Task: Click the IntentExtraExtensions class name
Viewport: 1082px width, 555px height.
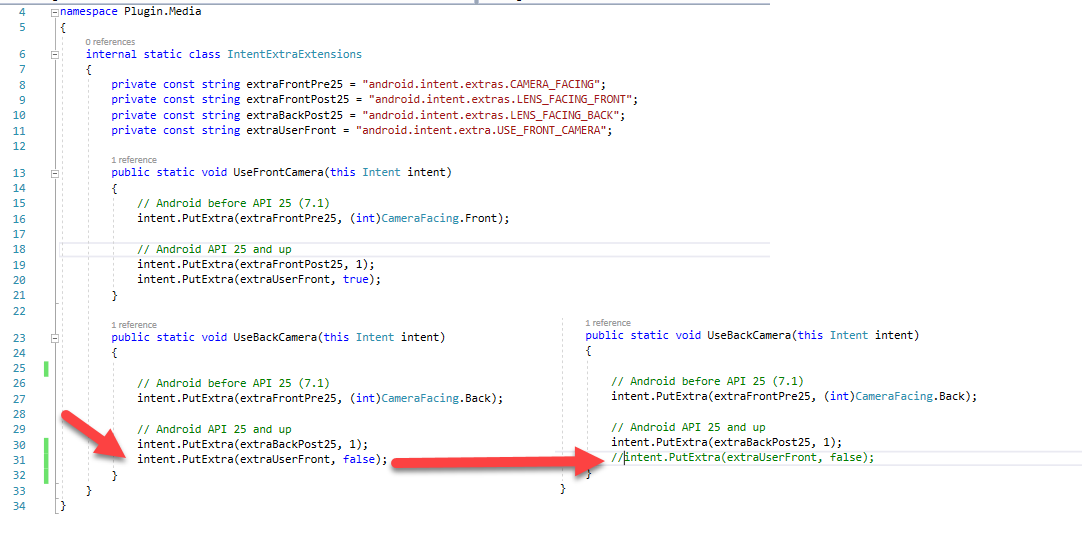Action: (294, 54)
